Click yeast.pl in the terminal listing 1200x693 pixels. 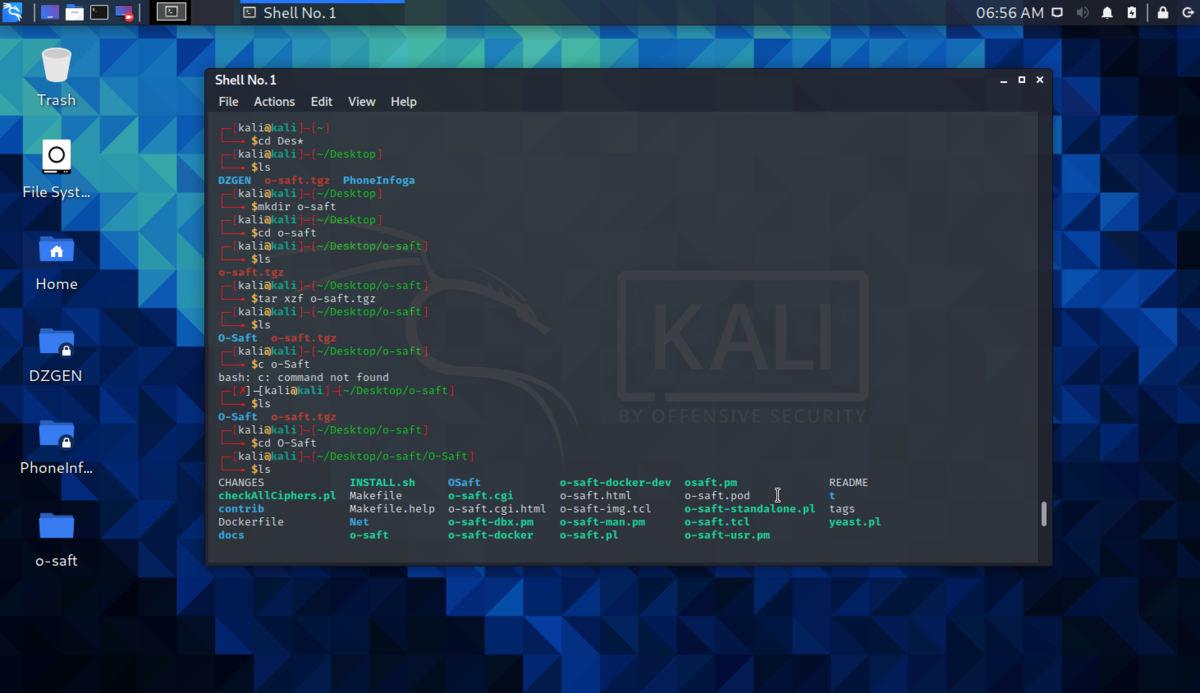pyautogui.click(x=855, y=522)
